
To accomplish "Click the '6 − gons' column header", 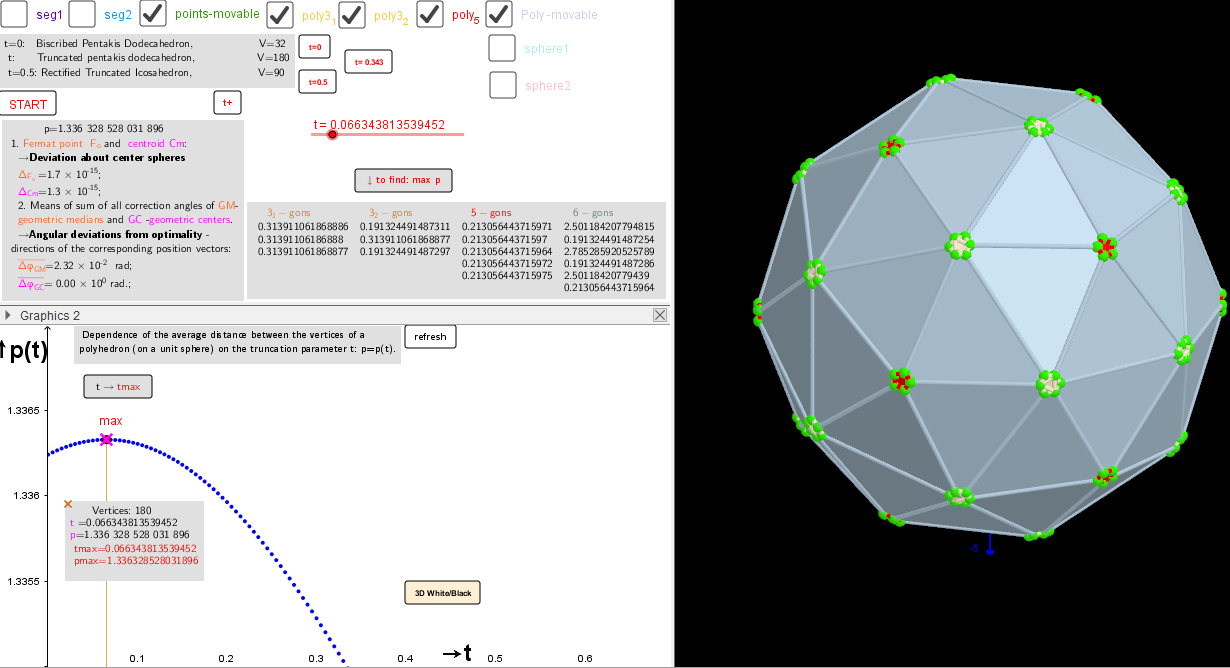I will point(594,213).
